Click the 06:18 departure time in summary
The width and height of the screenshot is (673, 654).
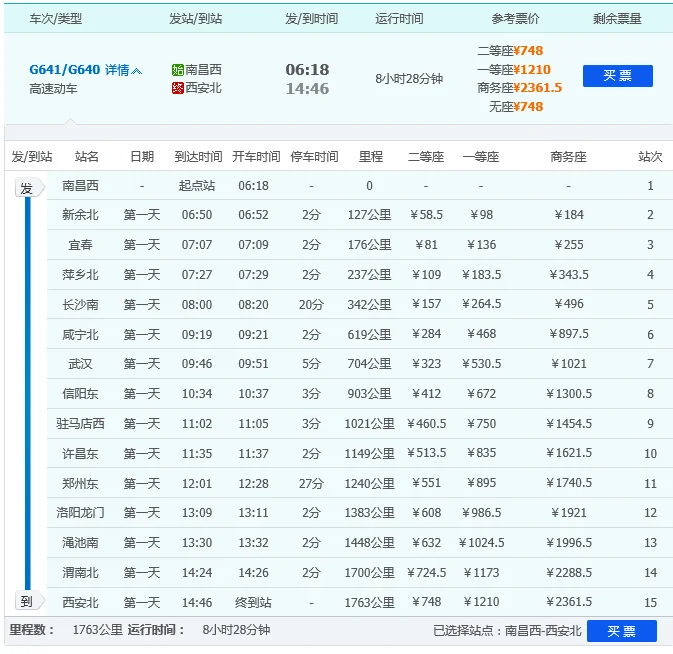point(307,70)
